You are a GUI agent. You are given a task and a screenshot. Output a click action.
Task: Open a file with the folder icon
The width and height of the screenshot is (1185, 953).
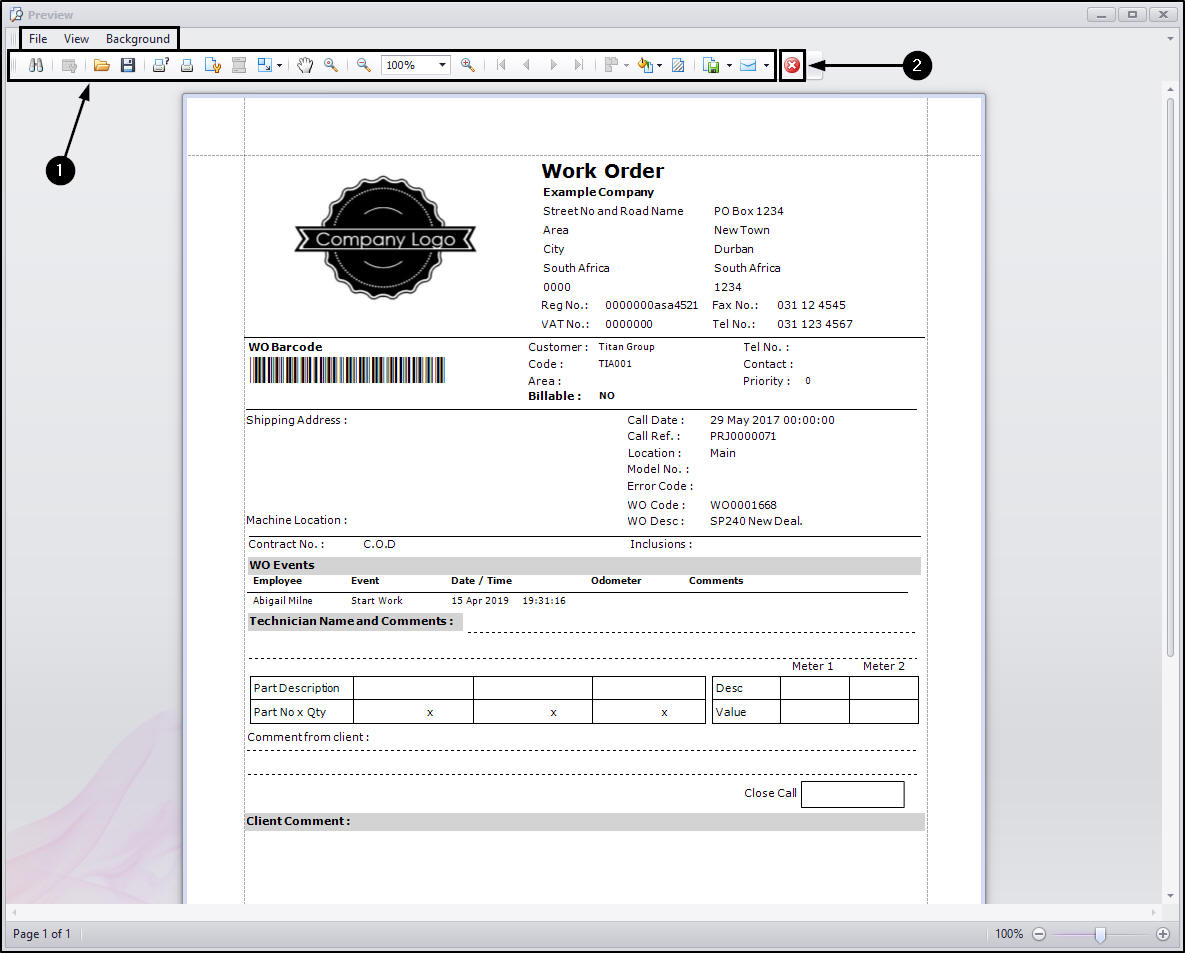(101, 65)
